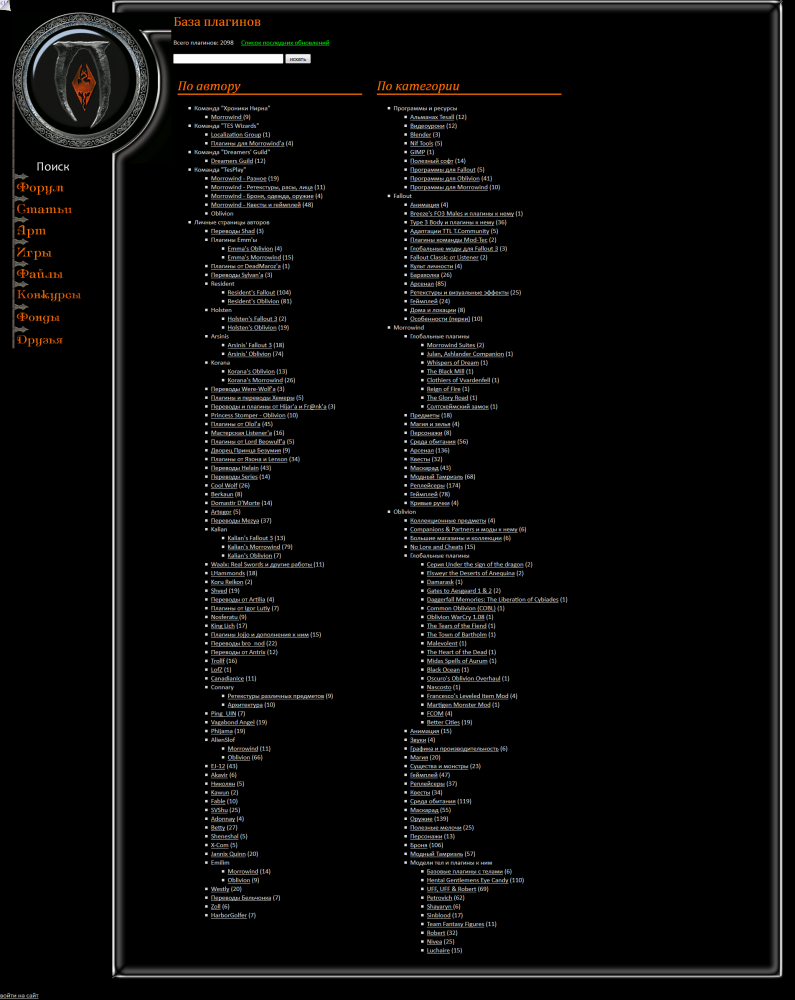Open Better Cities link
The image size is (795, 1000).
point(443,723)
